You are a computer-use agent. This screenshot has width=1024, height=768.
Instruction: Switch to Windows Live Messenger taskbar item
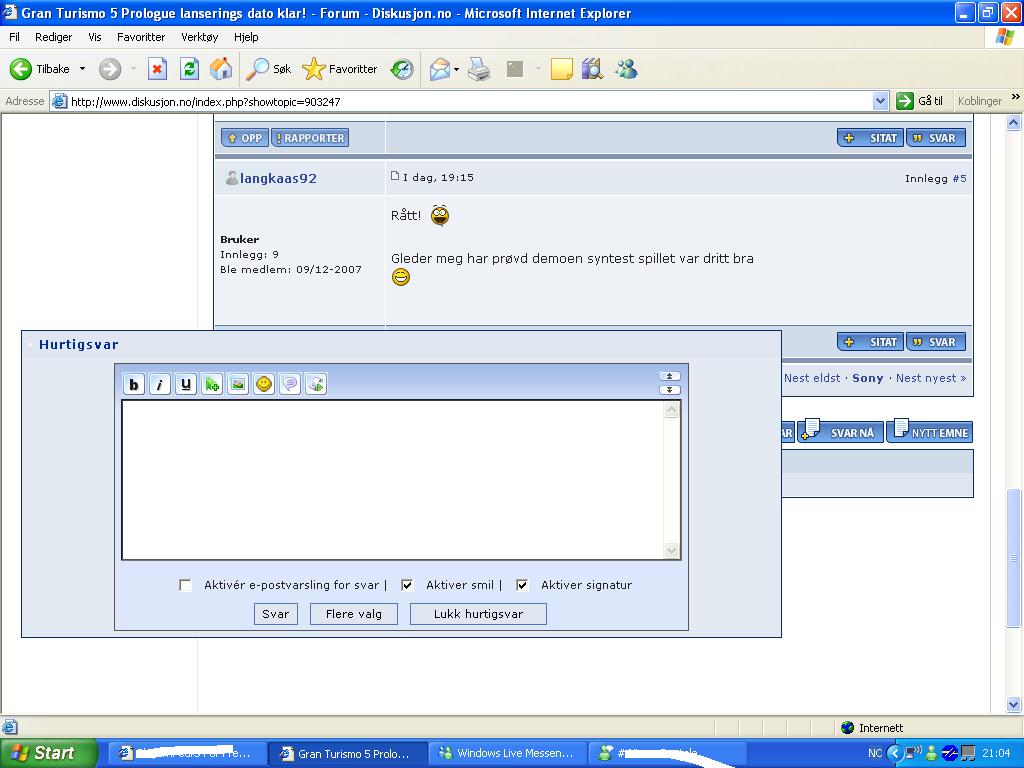point(507,753)
